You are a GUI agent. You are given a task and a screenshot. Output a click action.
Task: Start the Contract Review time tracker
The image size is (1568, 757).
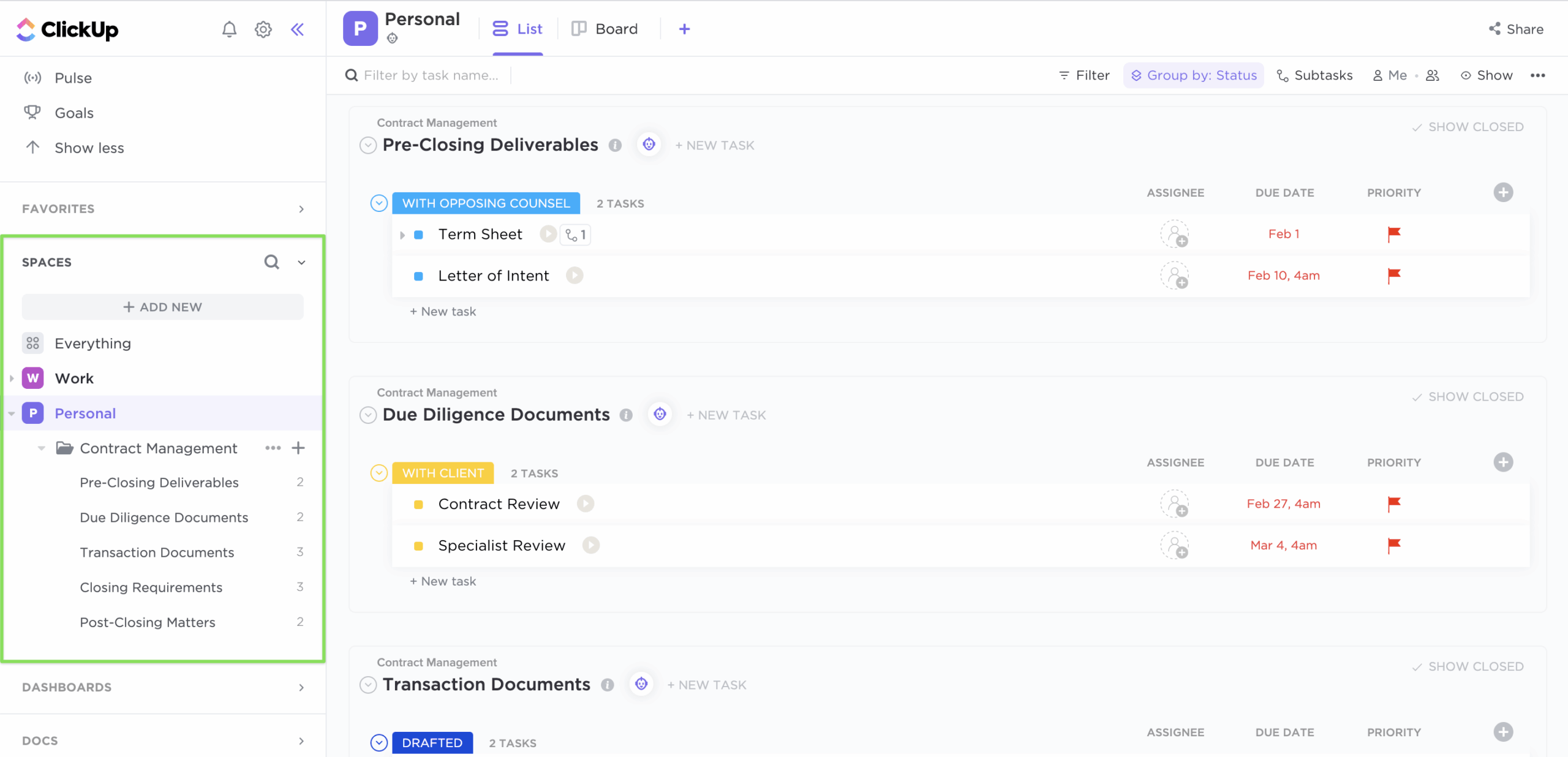(586, 503)
